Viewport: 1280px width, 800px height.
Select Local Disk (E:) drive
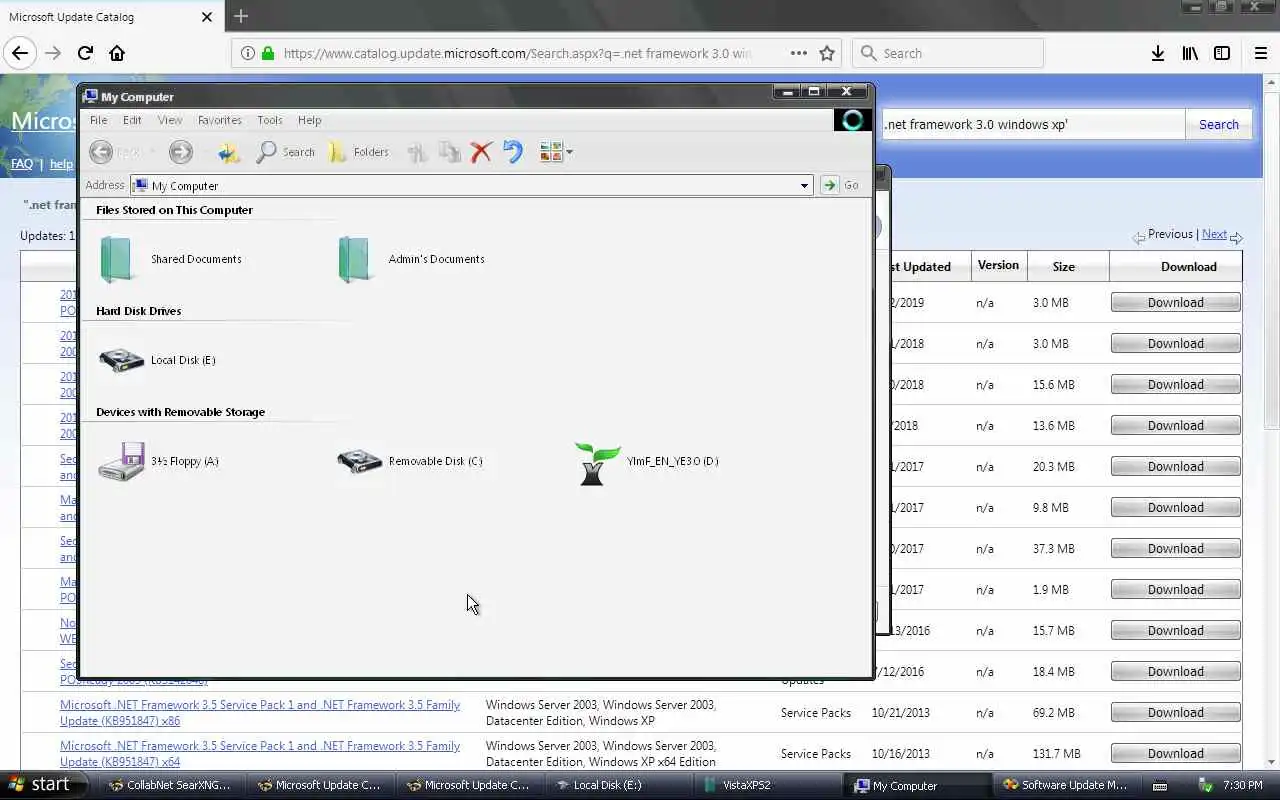(157, 360)
